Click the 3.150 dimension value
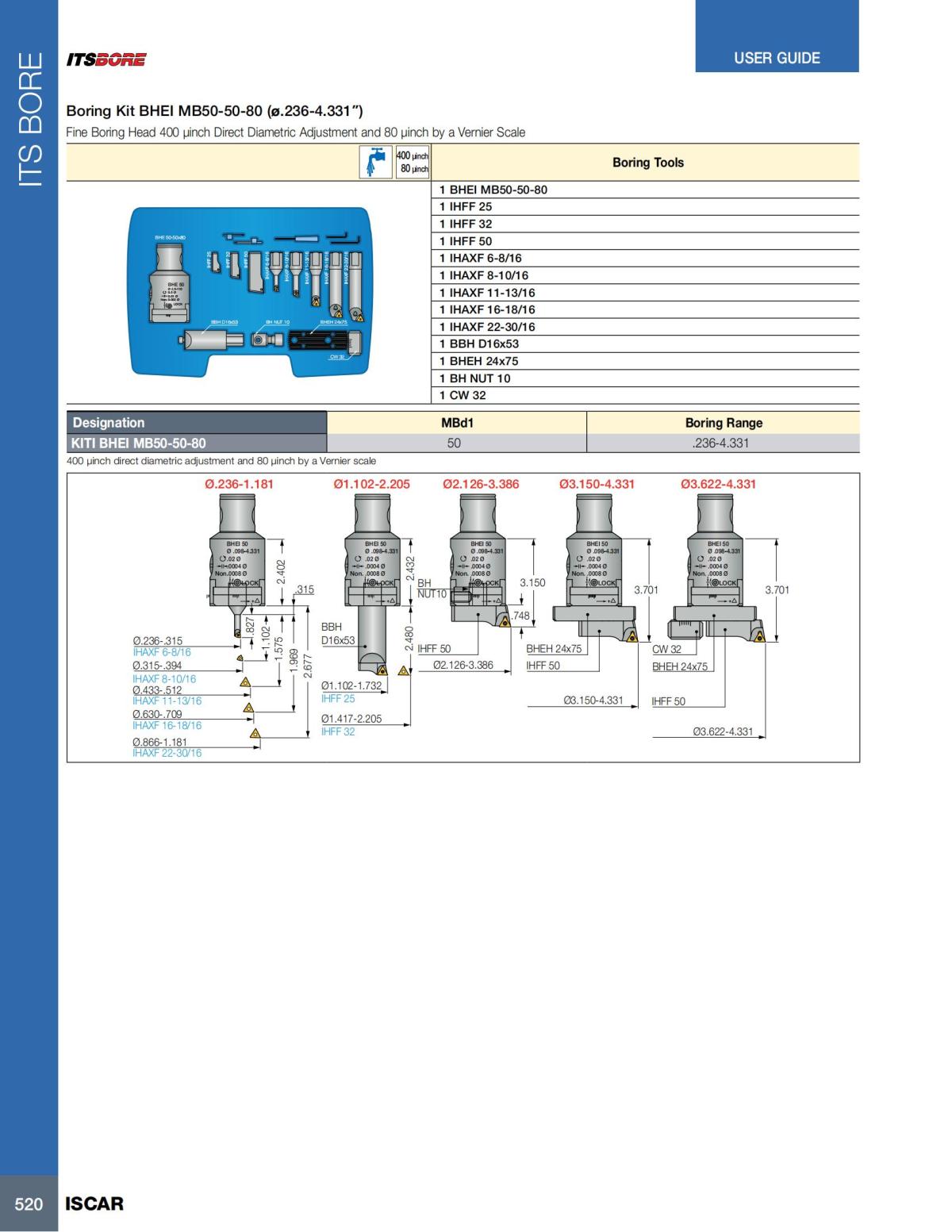This screenshot has width=952, height=1232. click(x=532, y=582)
